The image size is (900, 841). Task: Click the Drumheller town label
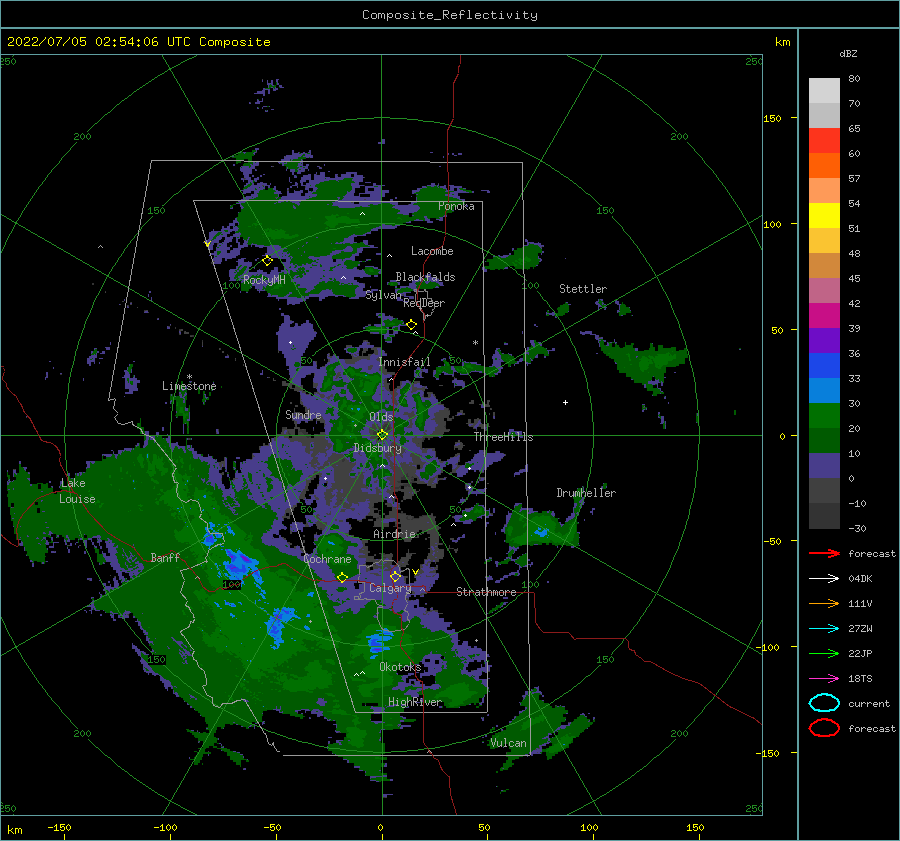point(586,493)
